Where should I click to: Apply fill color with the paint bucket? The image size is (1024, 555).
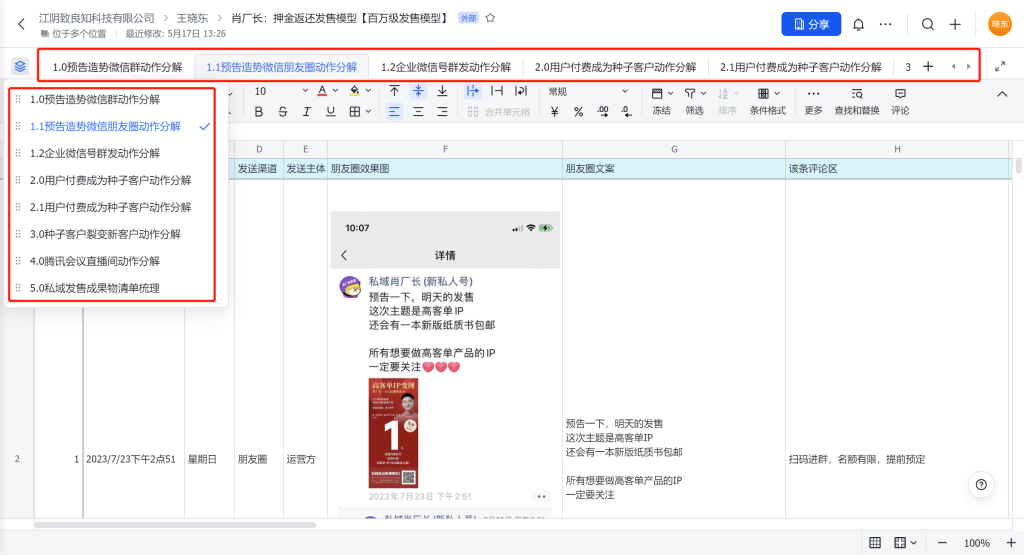point(355,91)
